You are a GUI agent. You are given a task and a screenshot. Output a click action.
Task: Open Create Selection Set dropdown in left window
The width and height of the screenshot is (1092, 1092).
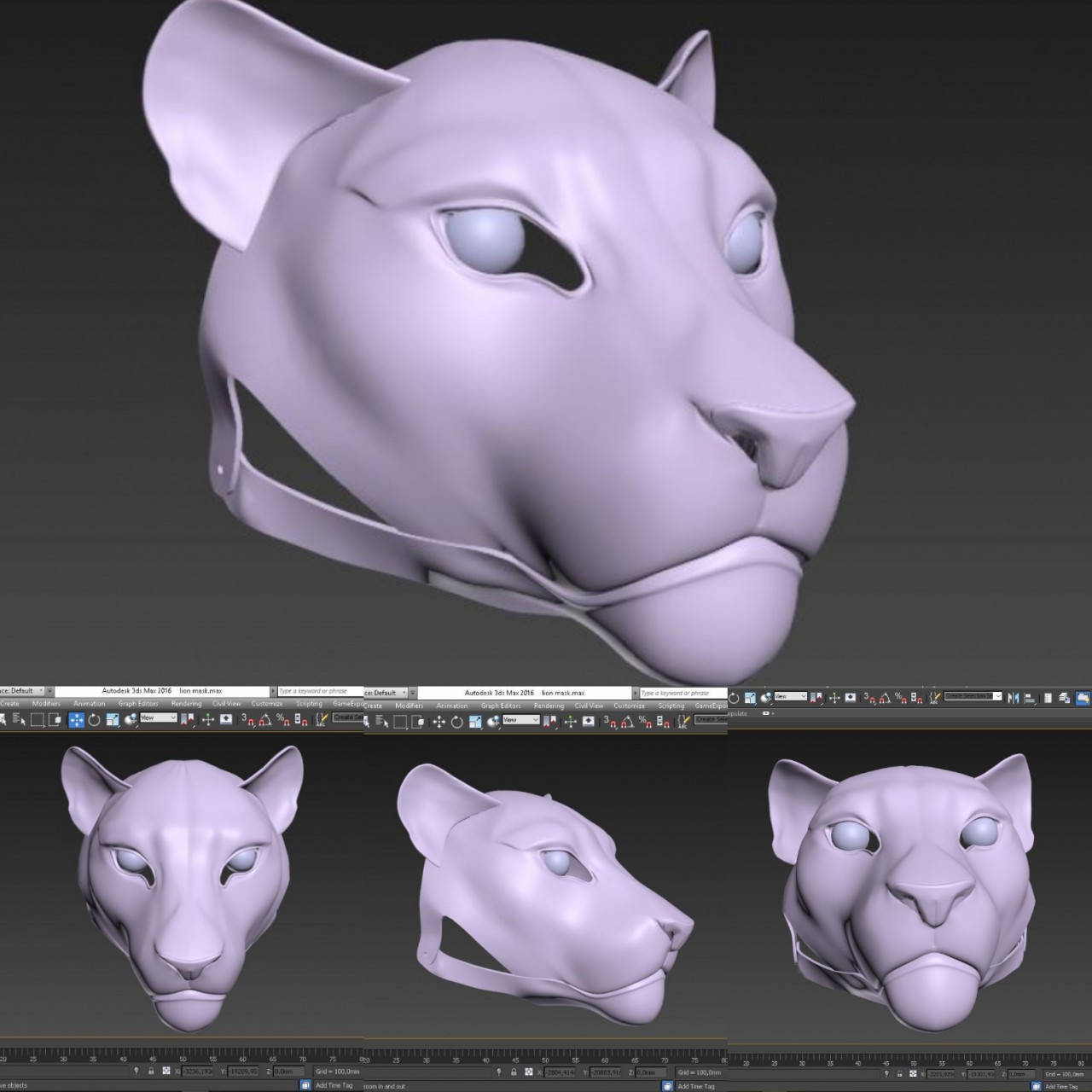pos(348,717)
